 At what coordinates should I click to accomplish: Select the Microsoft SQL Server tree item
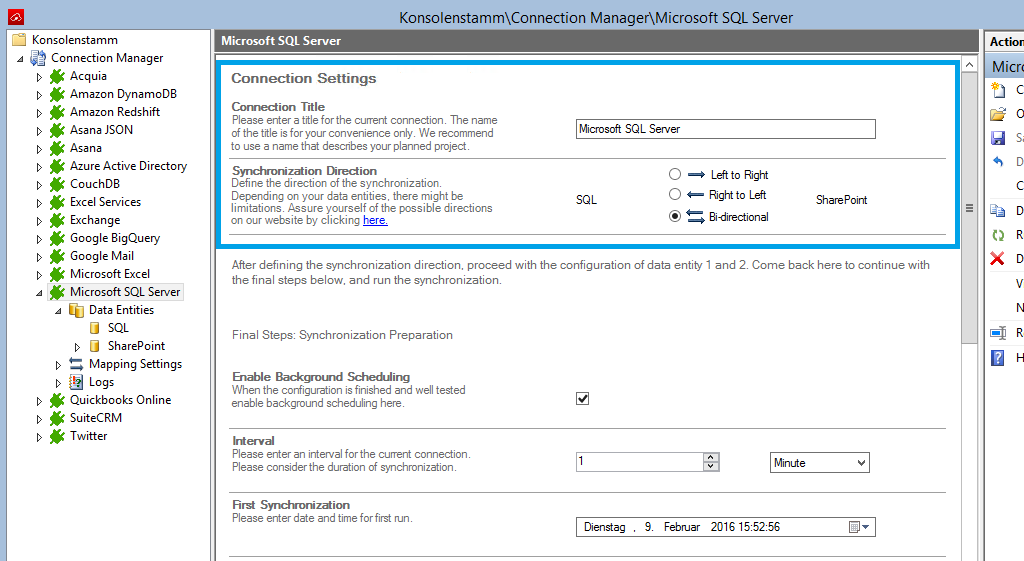(x=125, y=292)
